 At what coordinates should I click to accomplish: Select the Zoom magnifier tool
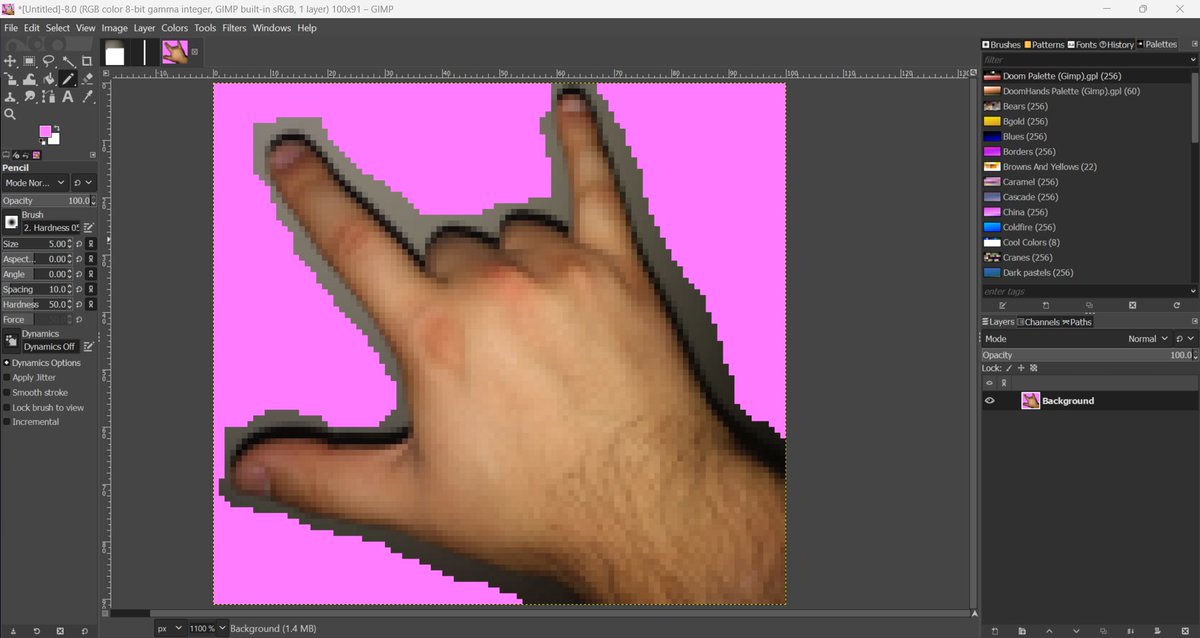[x=10, y=114]
